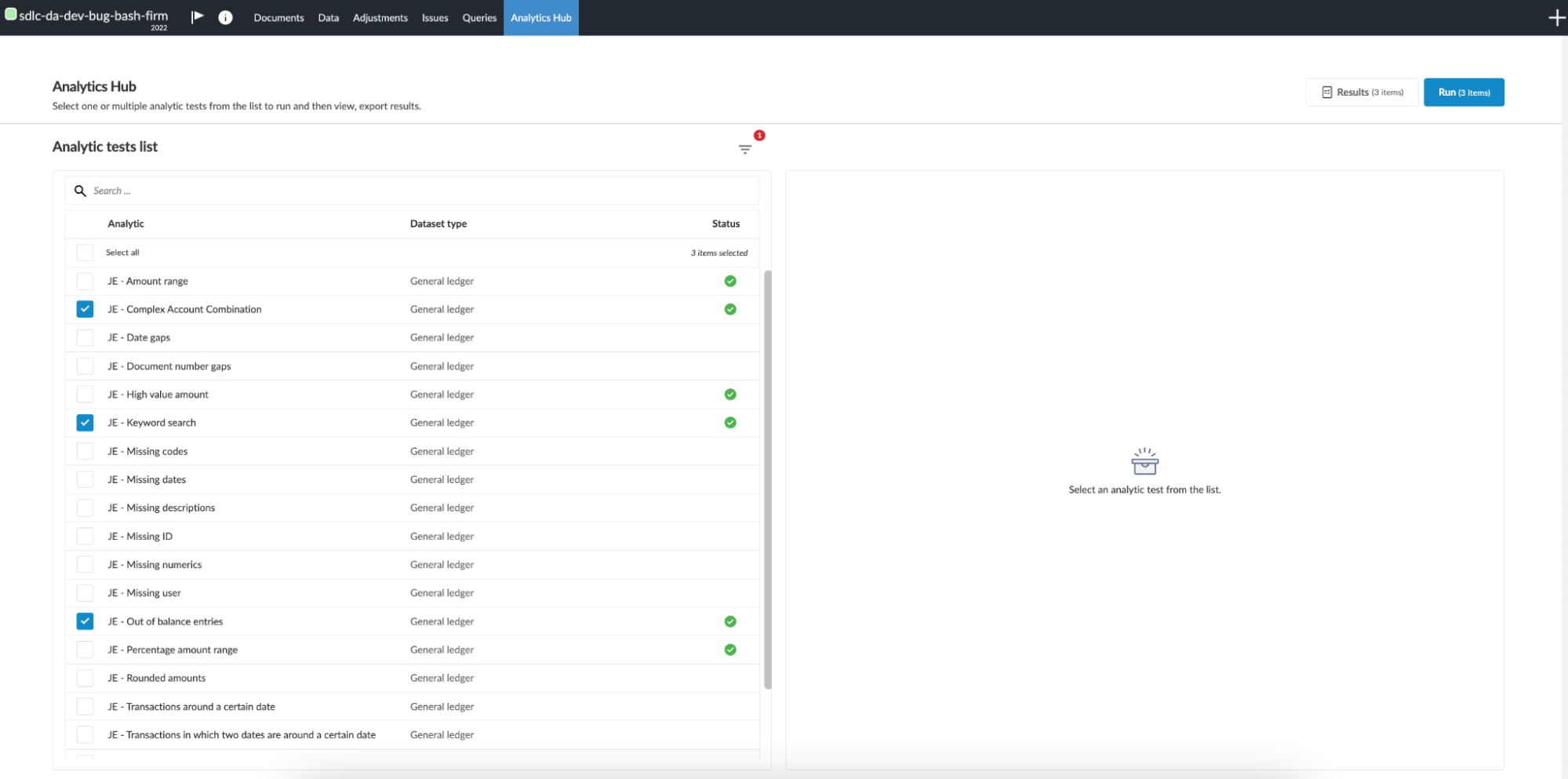
Task: Click the plus icon at the top right
Action: (1556, 16)
